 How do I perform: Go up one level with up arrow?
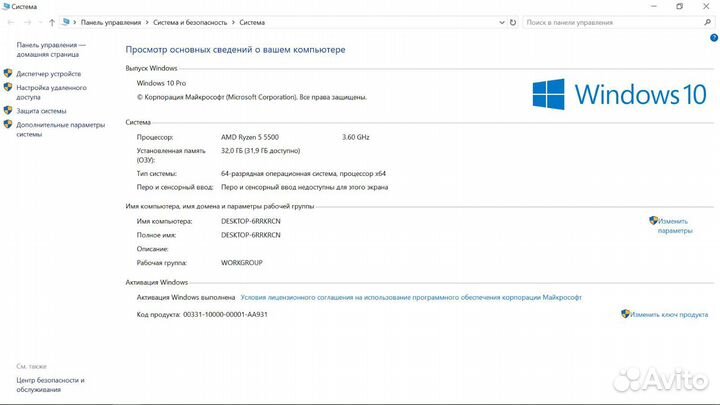[52, 22]
